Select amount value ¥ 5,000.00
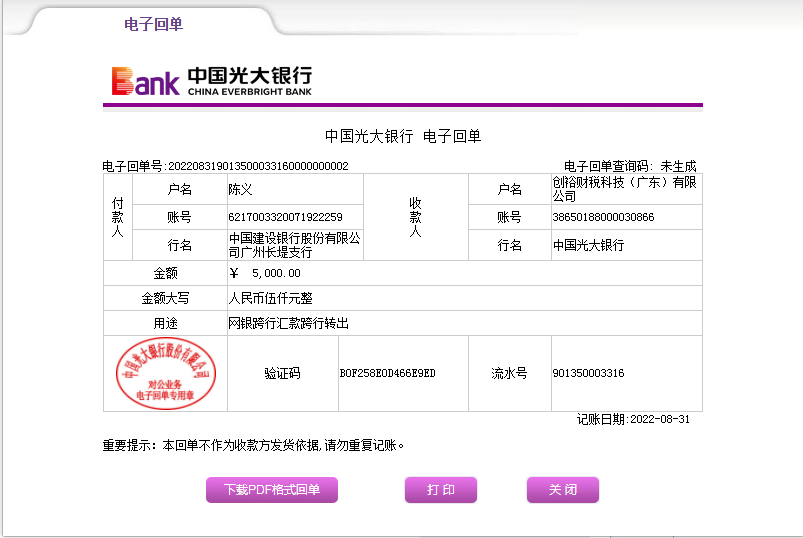 pyautogui.click(x=265, y=273)
